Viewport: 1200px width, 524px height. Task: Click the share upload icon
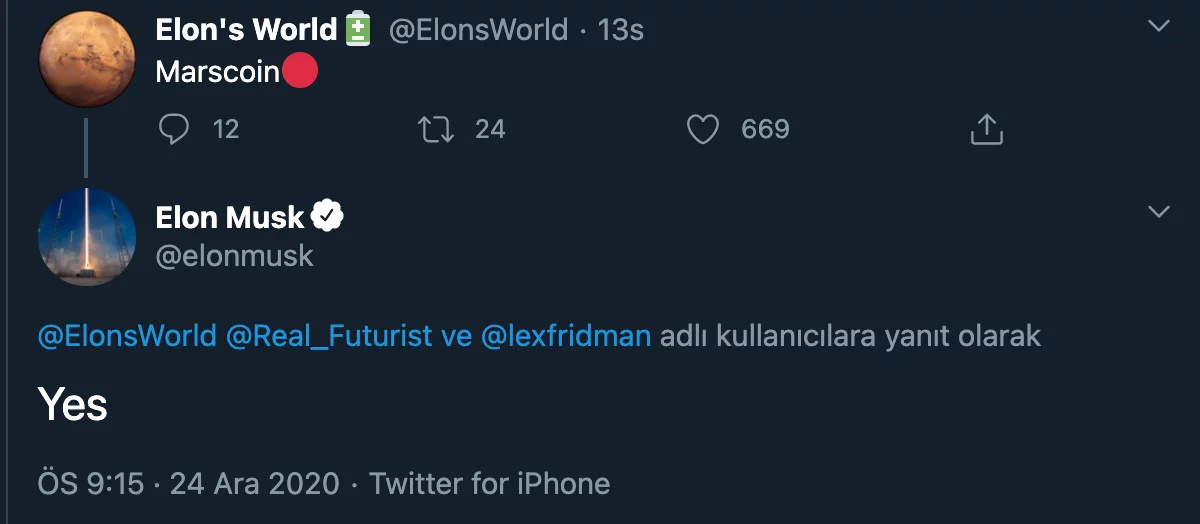tap(986, 129)
